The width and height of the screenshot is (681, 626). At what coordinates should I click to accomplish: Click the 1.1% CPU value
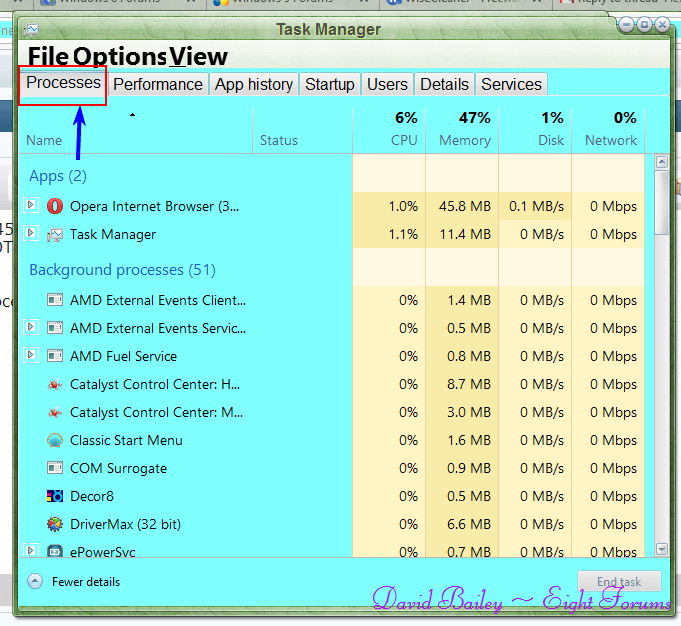point(403,234)
